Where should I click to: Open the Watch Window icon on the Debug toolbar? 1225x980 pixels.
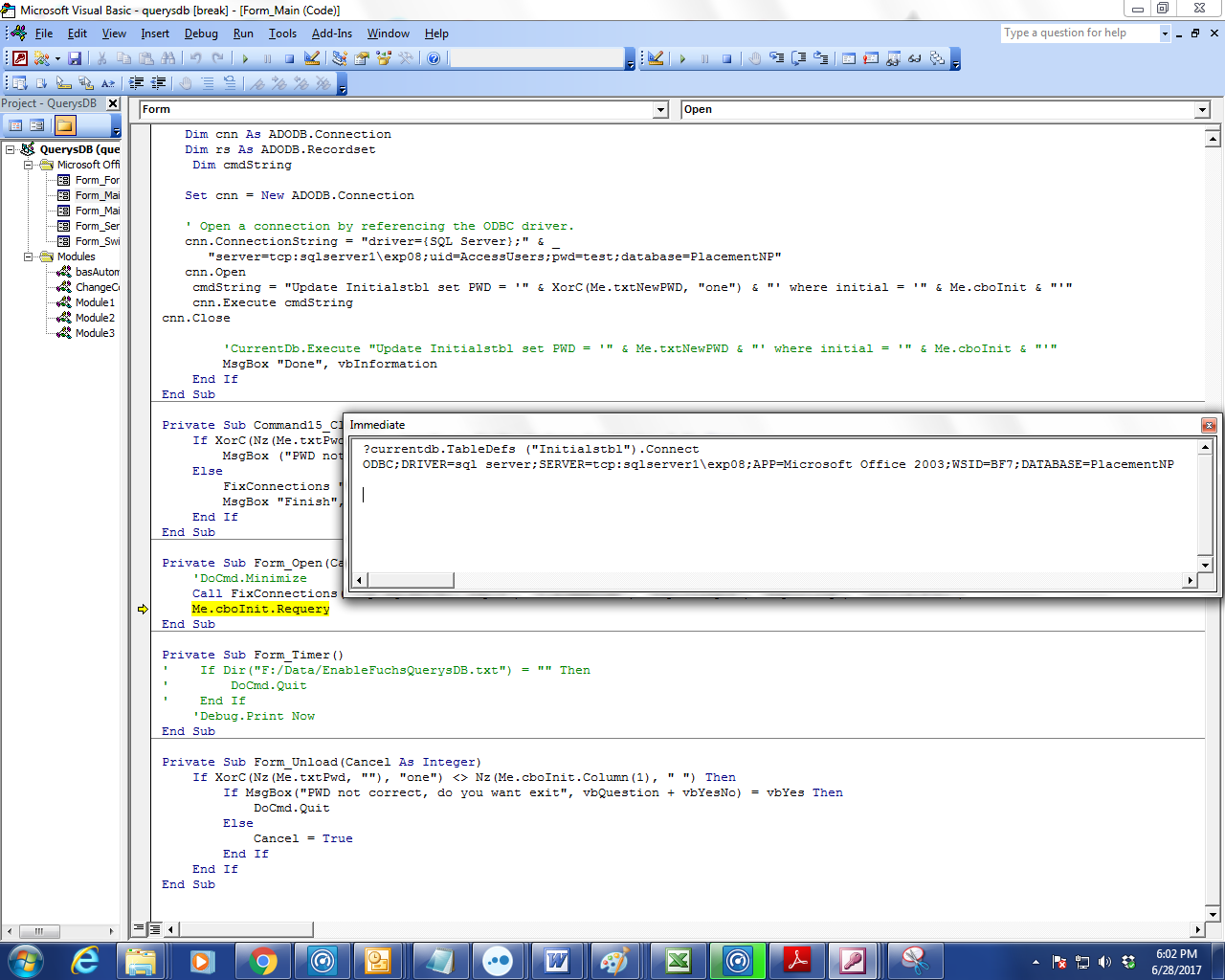[893, 58]
